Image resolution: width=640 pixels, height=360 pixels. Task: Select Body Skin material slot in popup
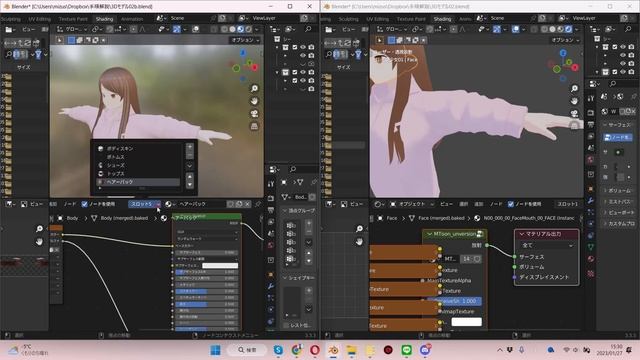click(x=138, y=149)
